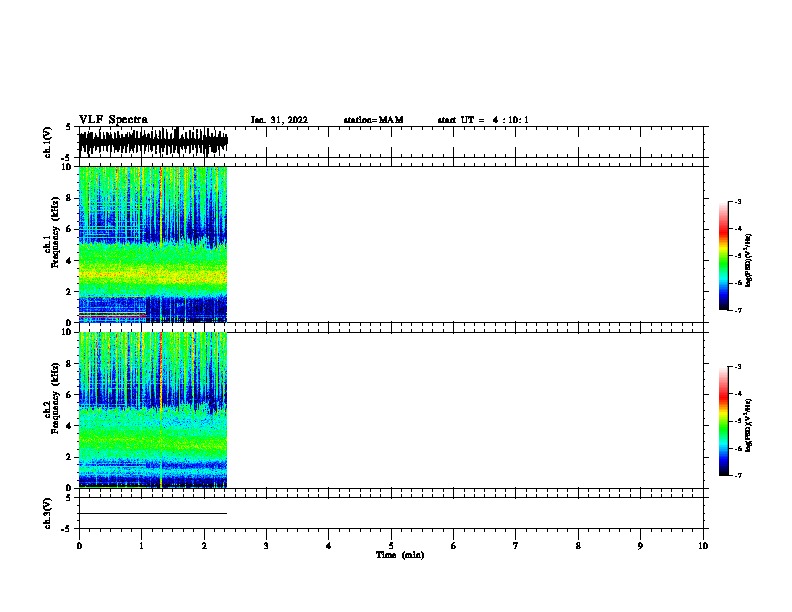Click the ch.1 waveform voltage trace
This screenshot has width=792, height=612.
[153, 142]
